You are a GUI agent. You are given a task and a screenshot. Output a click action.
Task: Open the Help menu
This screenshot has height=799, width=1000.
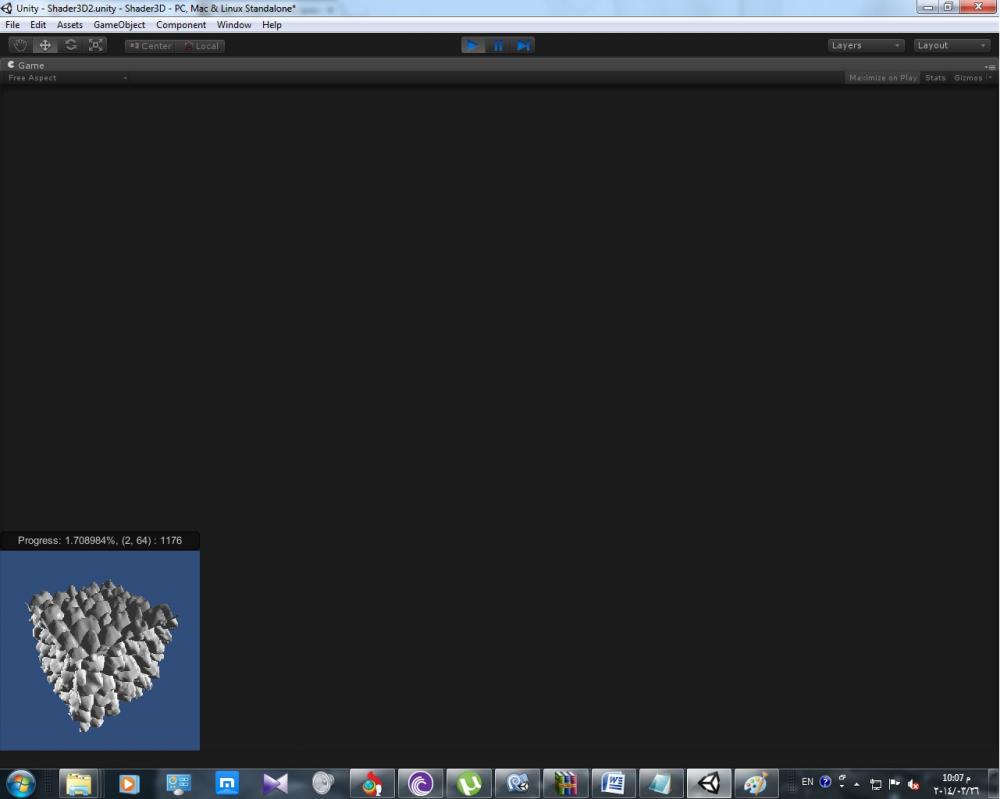tap(272, 25)
